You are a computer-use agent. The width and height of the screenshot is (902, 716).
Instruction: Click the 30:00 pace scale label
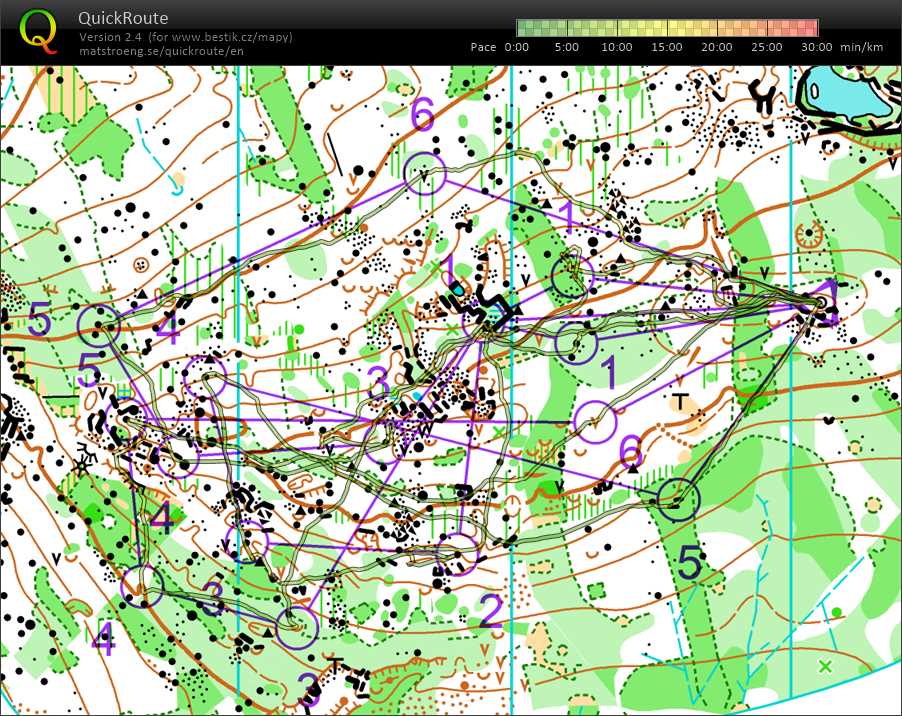click(x=816, y=47)
